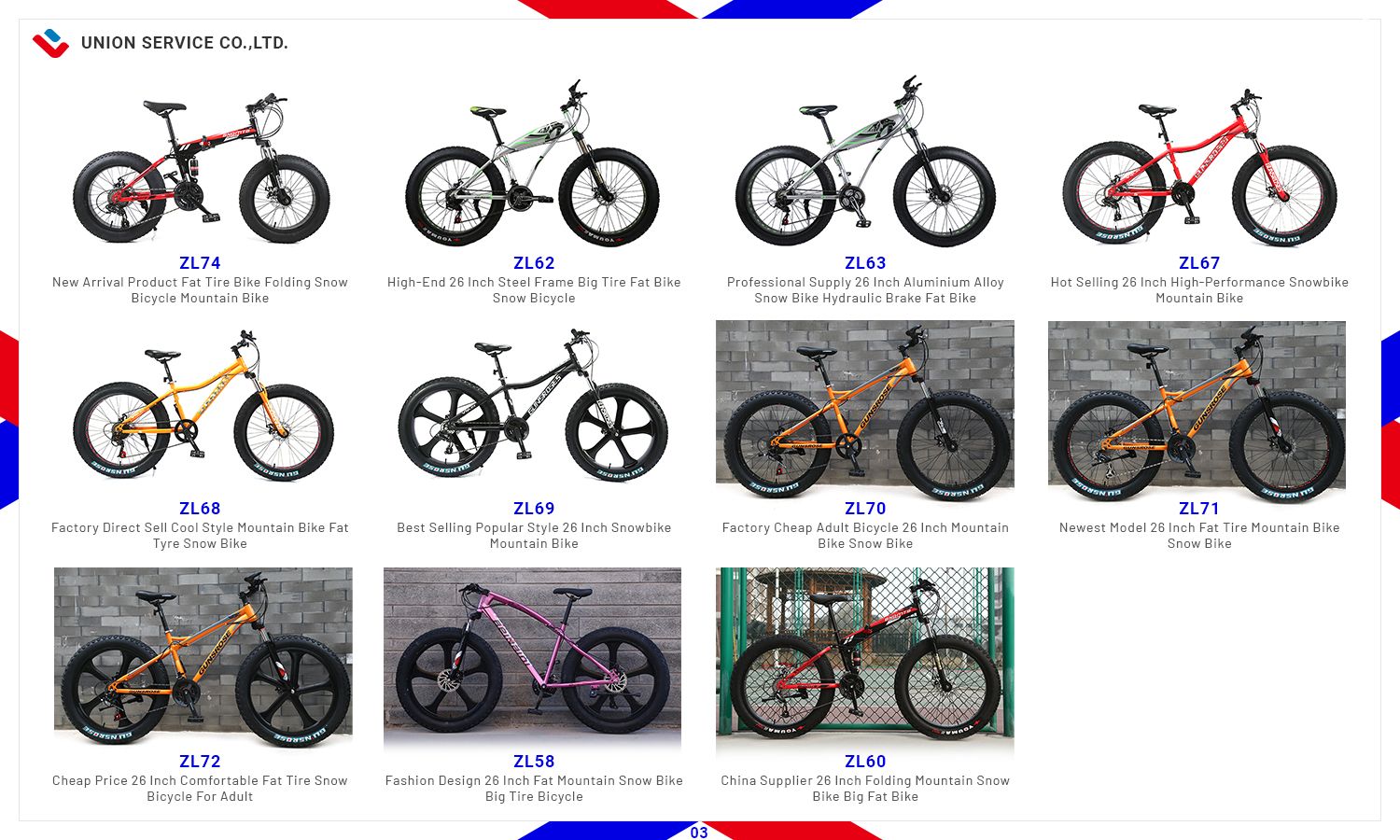
Task: Open the ZL63 aluminium alloy bike picture
Action: pos(865,161)
